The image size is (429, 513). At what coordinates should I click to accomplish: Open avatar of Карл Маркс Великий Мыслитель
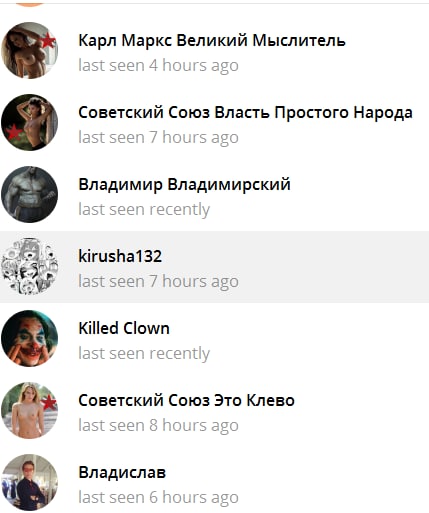(x=29, y=51)
